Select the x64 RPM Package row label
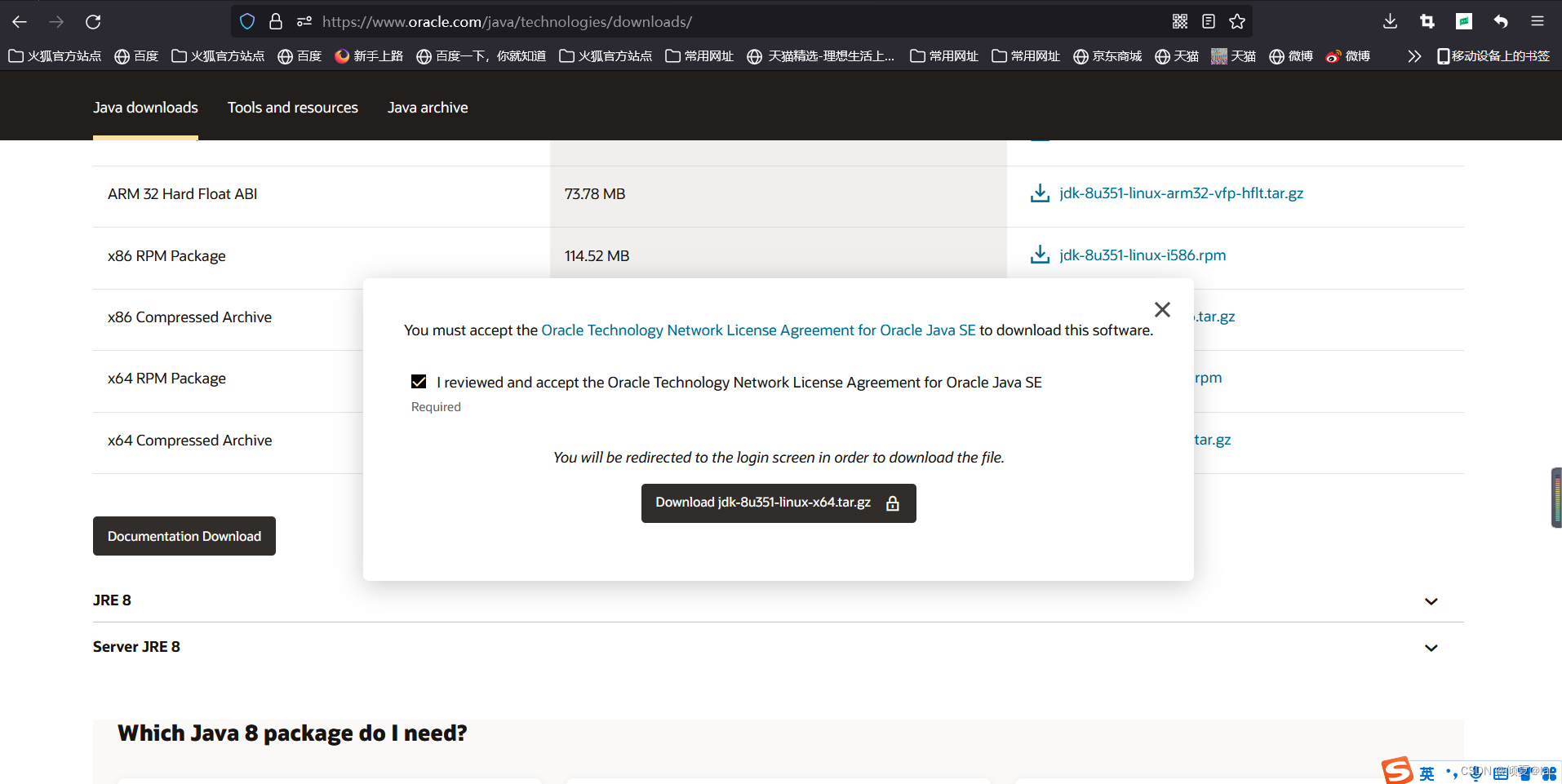The image size is (1562, 784). click(x=166, y=379)
